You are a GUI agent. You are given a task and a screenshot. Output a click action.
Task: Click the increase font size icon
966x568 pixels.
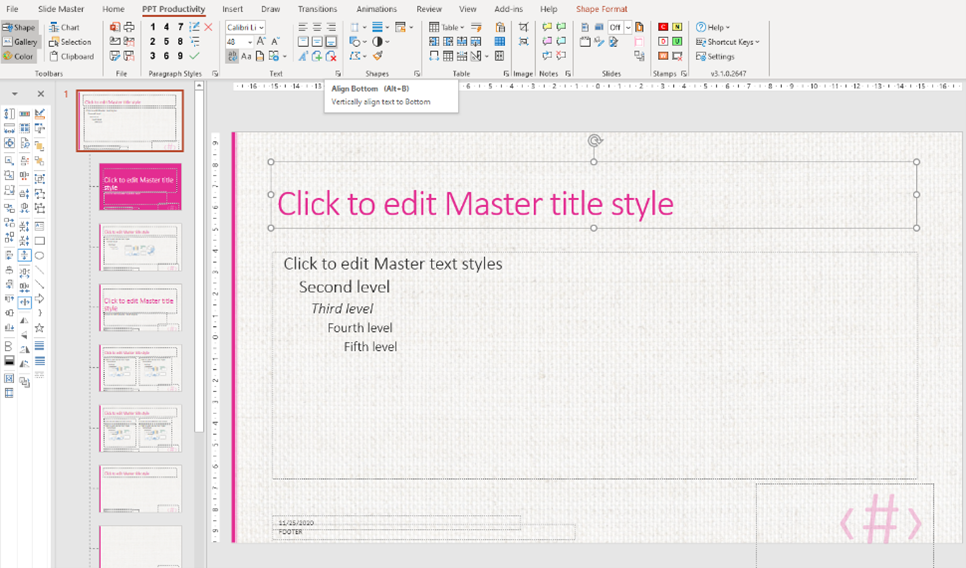point(261,41)
